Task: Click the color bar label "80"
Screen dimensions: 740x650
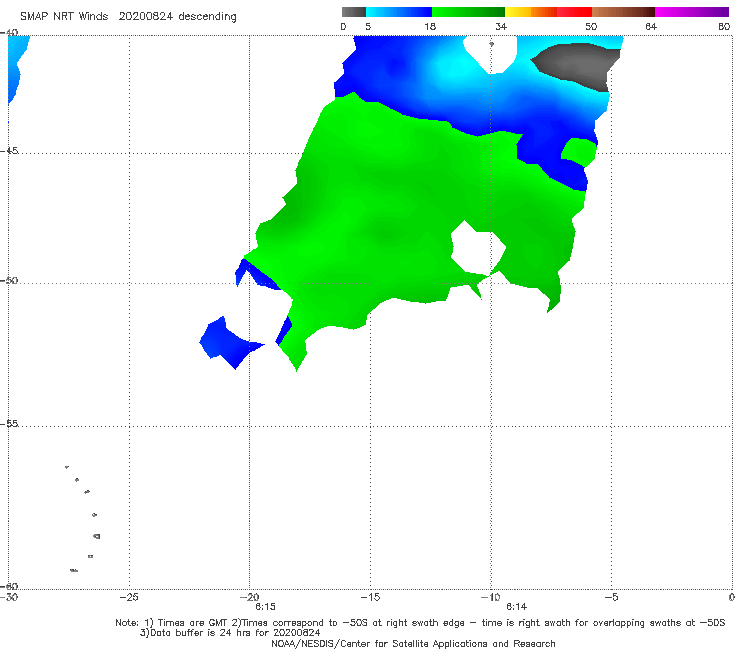Action: [x=724, y=26]
